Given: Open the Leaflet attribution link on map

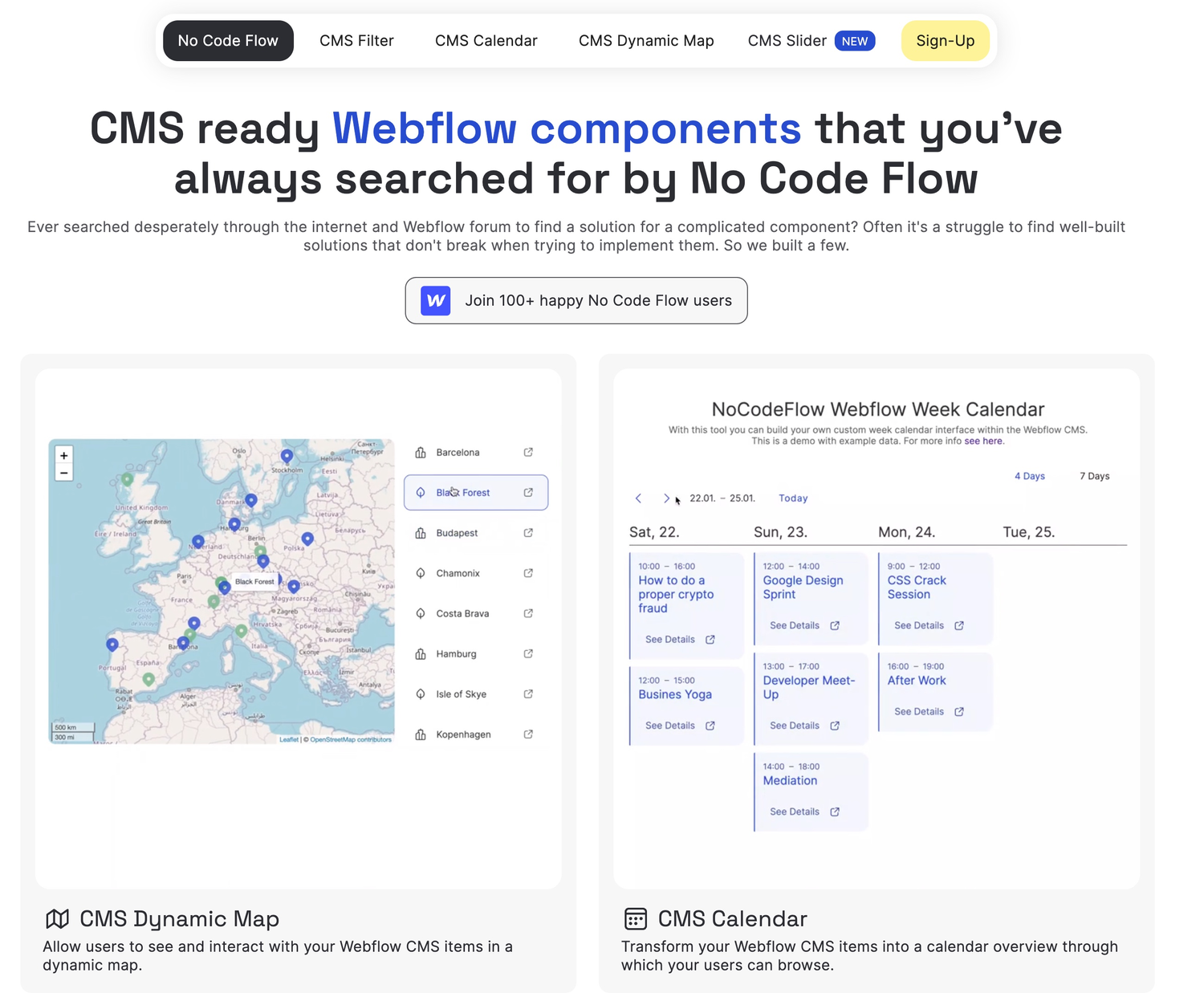Looking at the screenshot, I should (x=289, y=740).
